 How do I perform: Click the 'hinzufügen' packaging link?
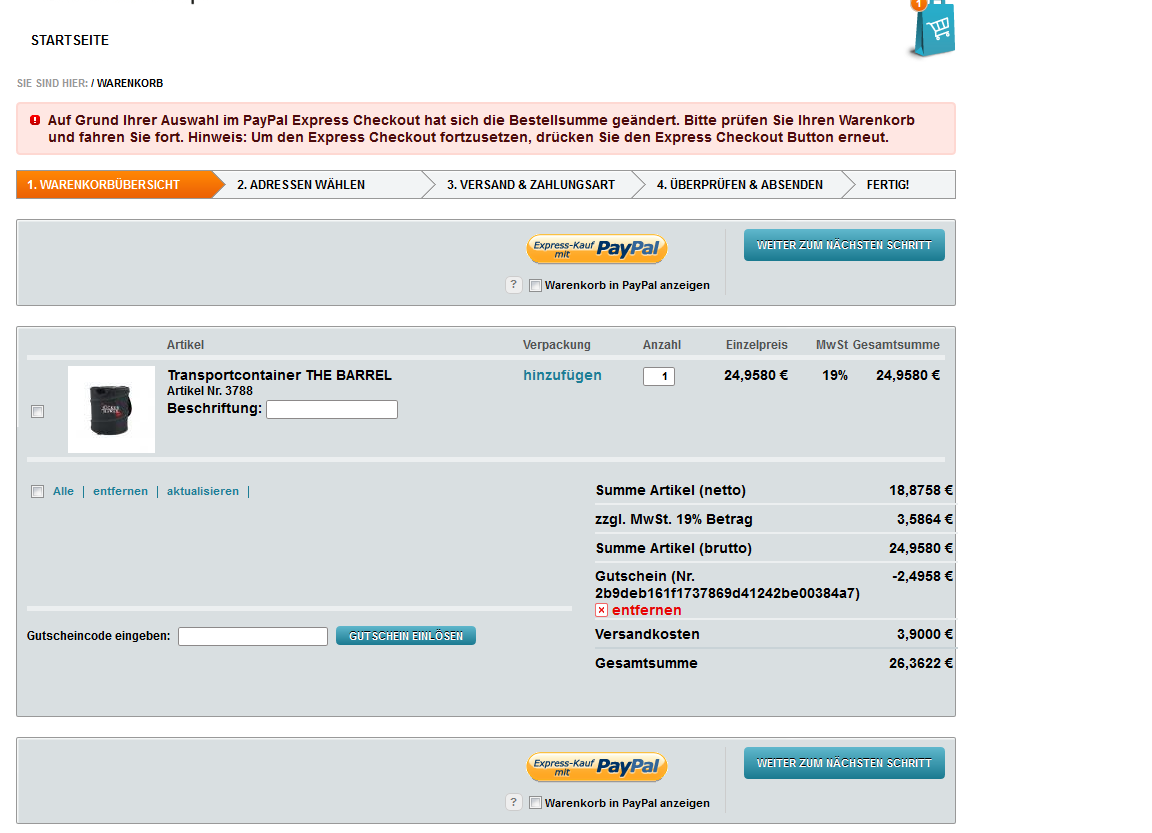562,375
